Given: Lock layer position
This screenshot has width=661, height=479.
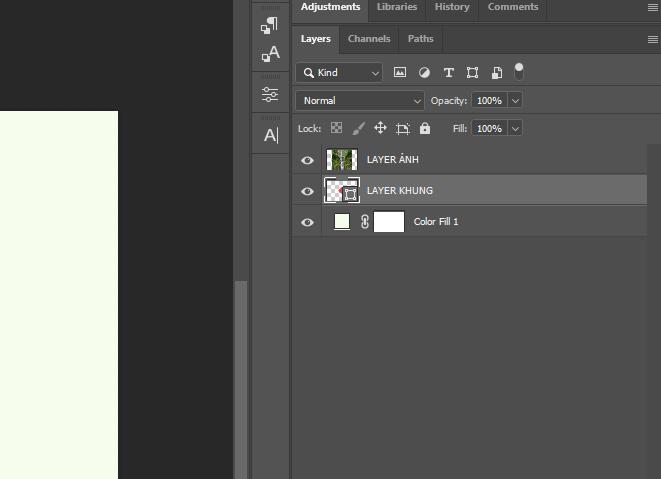Looking at the screenshot, I should pyautogui.click(x=380, y=128).
